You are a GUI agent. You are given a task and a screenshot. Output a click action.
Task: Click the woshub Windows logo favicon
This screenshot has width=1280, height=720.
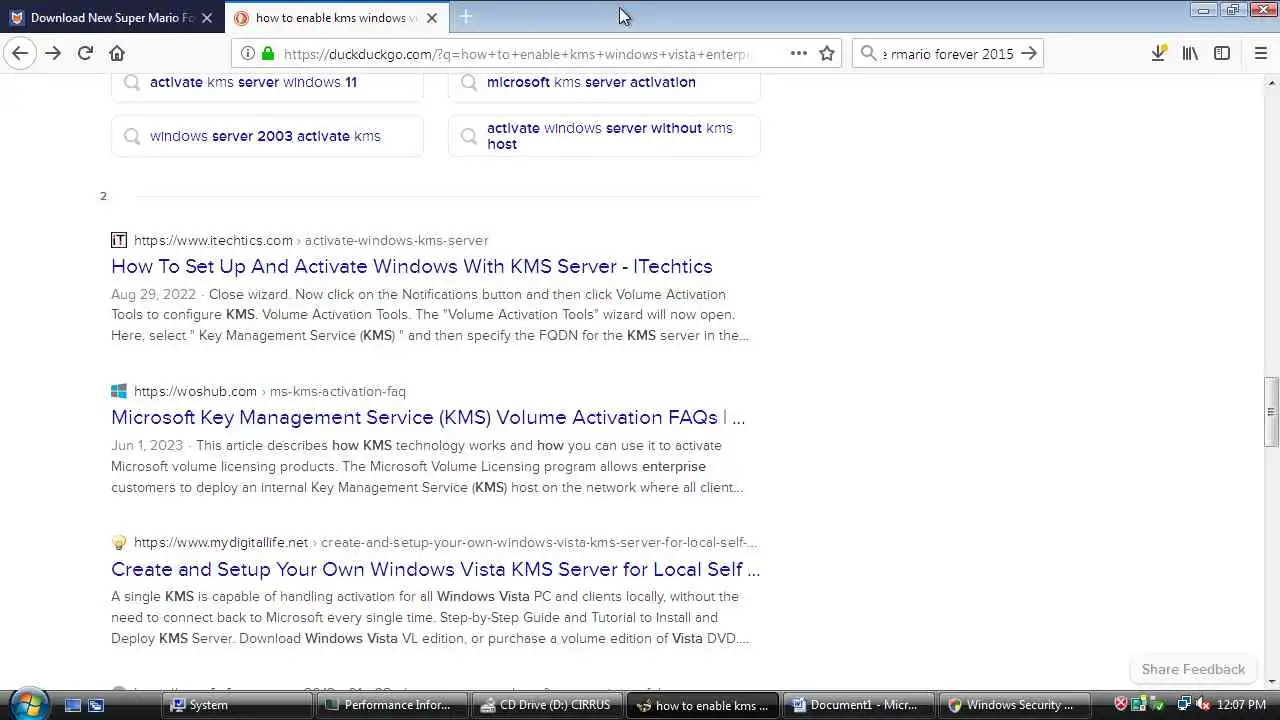coord(119,391)
